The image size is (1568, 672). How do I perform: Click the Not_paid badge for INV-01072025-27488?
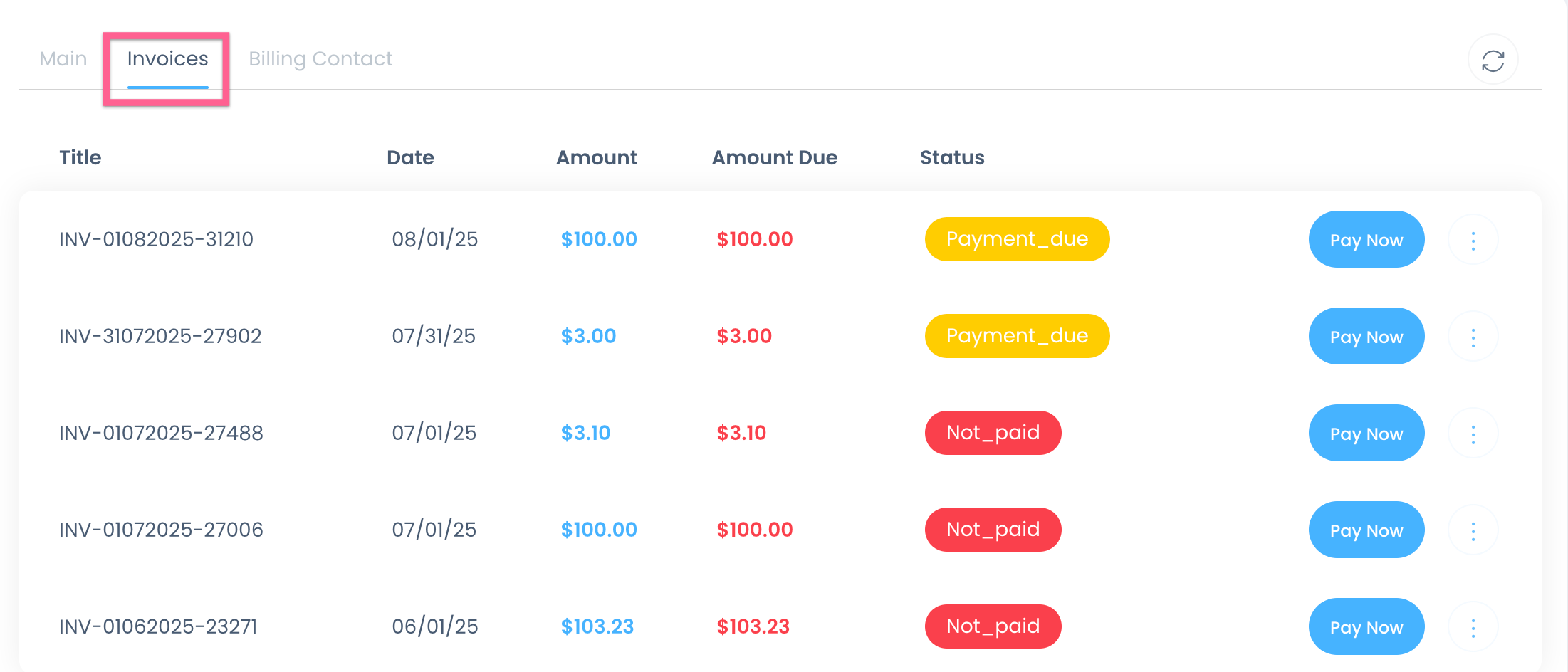point(993,433)
